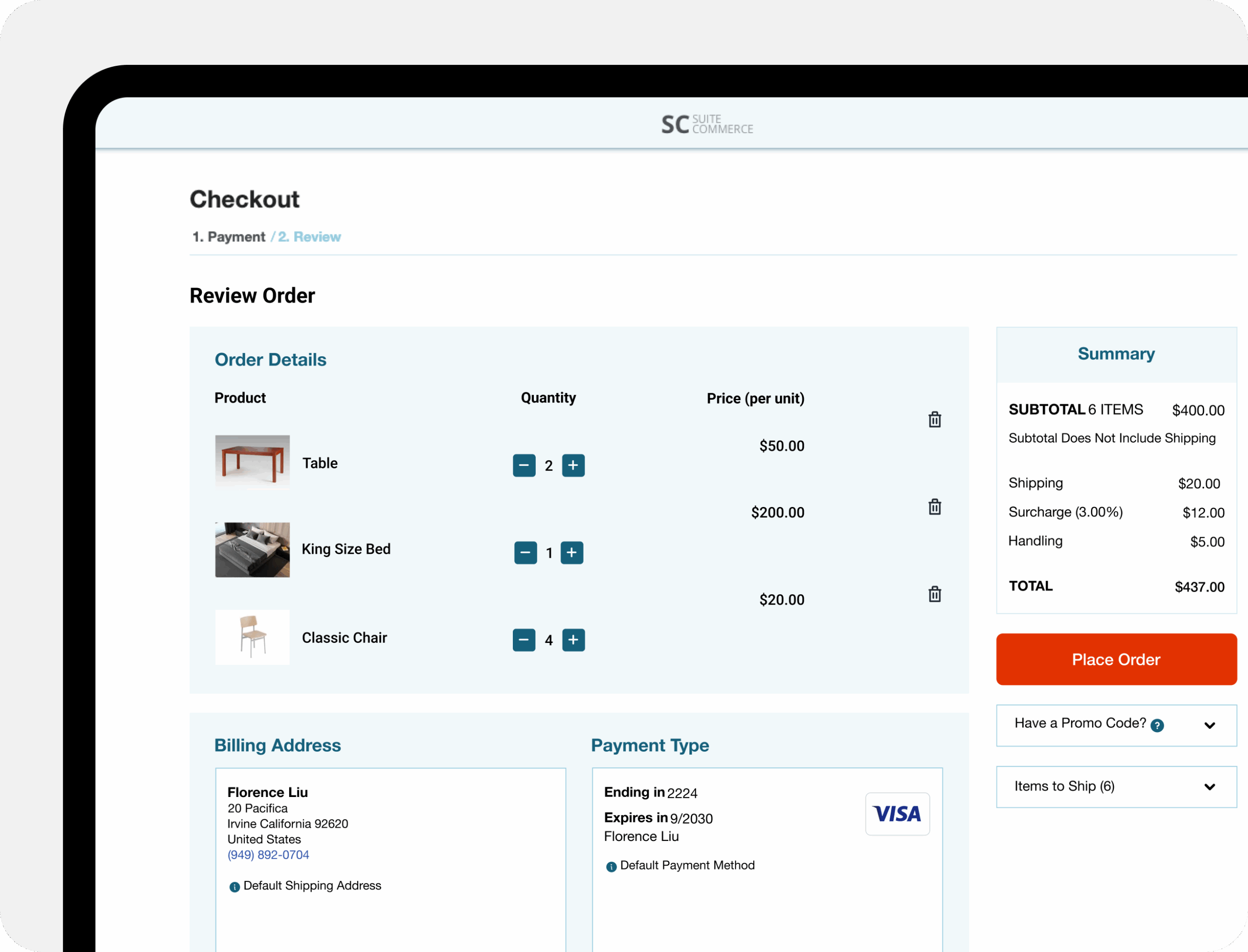The width and height of the screenshot is (1248, 952).
Task: Increase King Size Bed quantity
Action: 572,552
